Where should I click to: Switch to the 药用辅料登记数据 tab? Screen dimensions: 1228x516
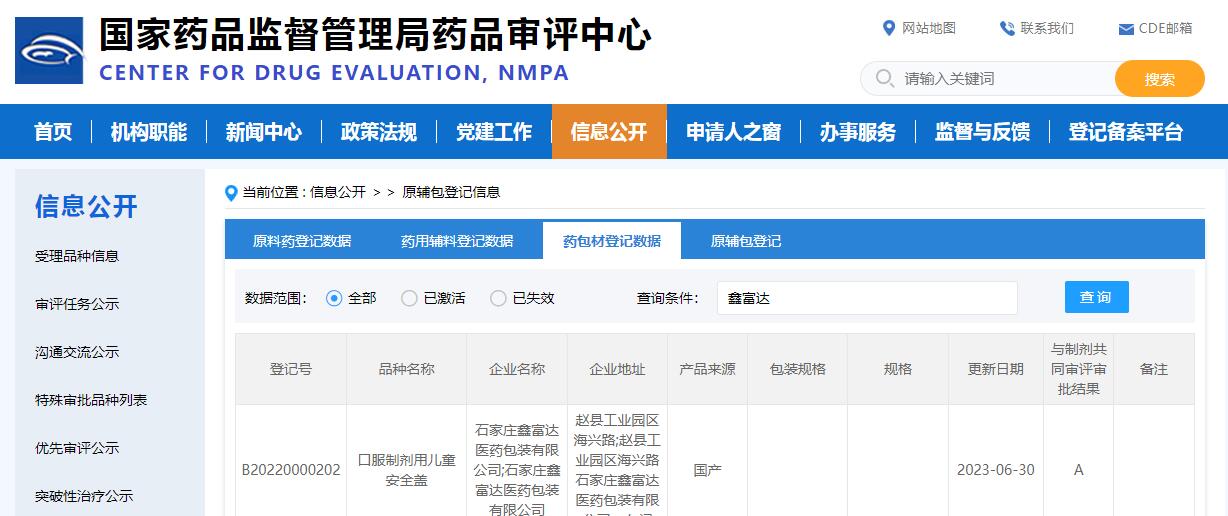click(457, 241)
